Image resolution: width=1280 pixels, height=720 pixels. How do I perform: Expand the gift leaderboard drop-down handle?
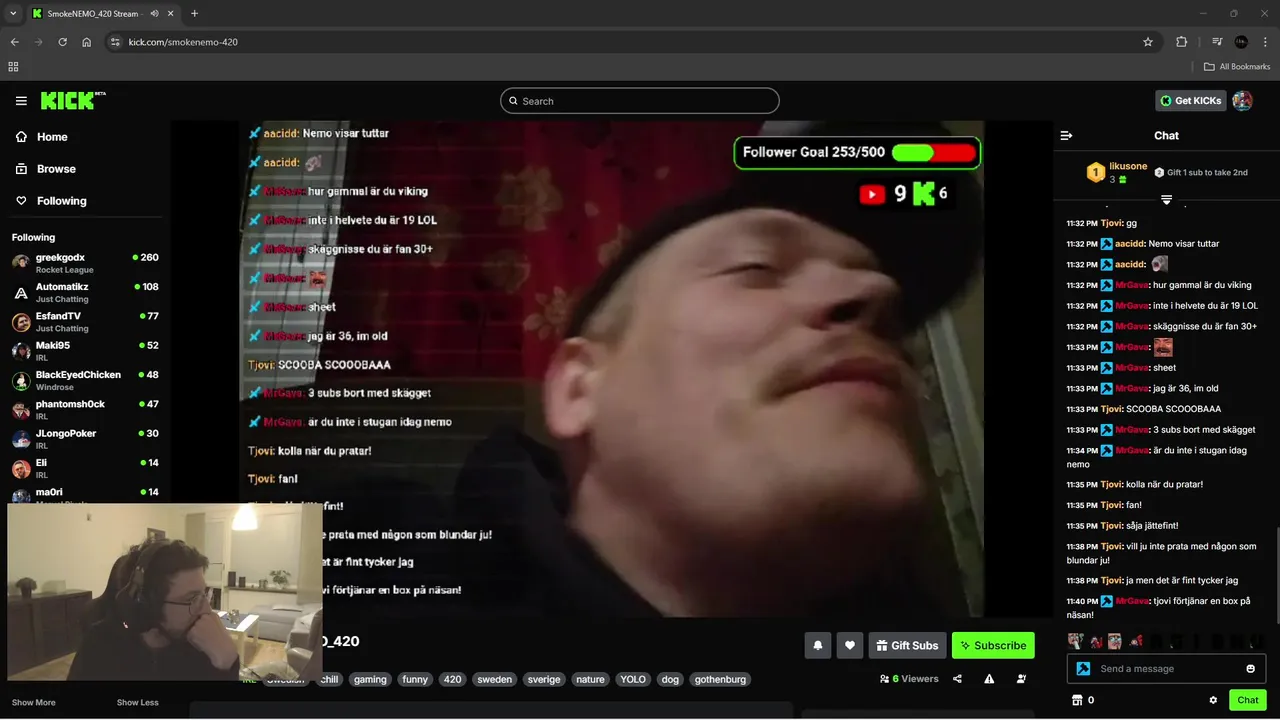click(1166, 200)
